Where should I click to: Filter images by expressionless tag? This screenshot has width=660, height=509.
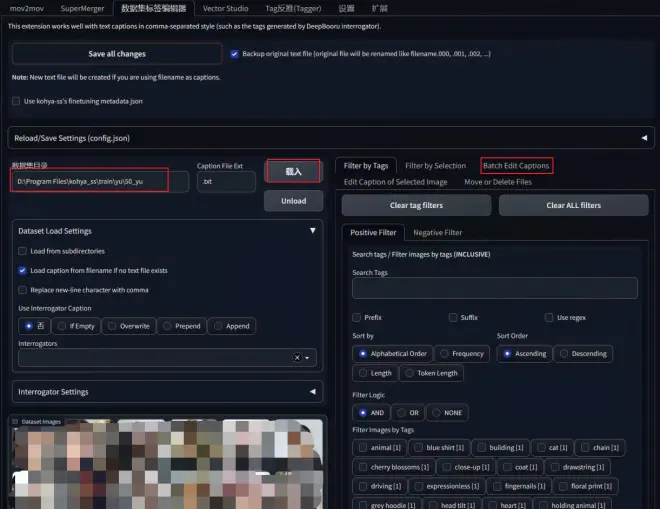[447, 486]
